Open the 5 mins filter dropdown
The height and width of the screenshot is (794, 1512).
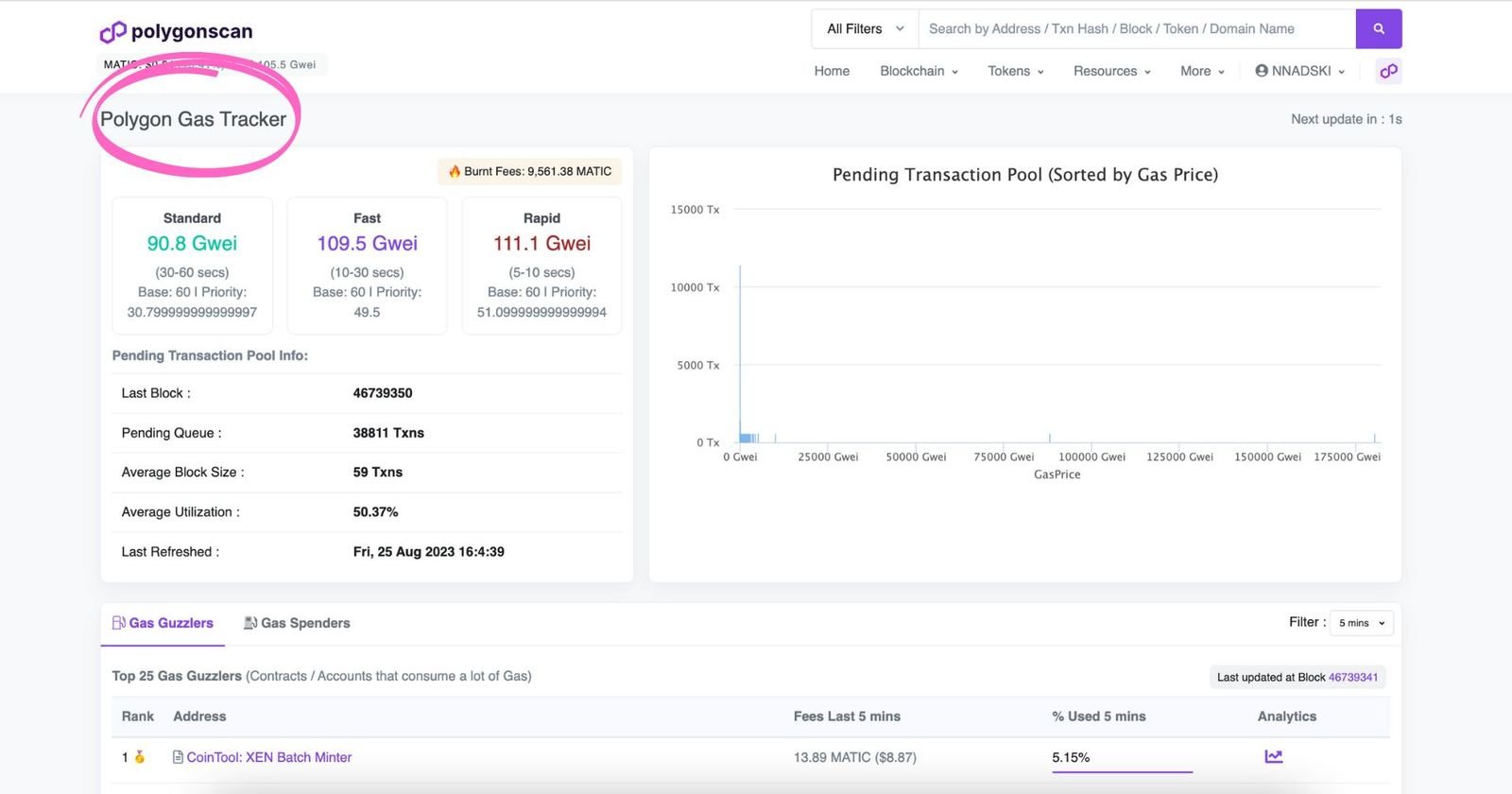click(x=1361, y=623)
